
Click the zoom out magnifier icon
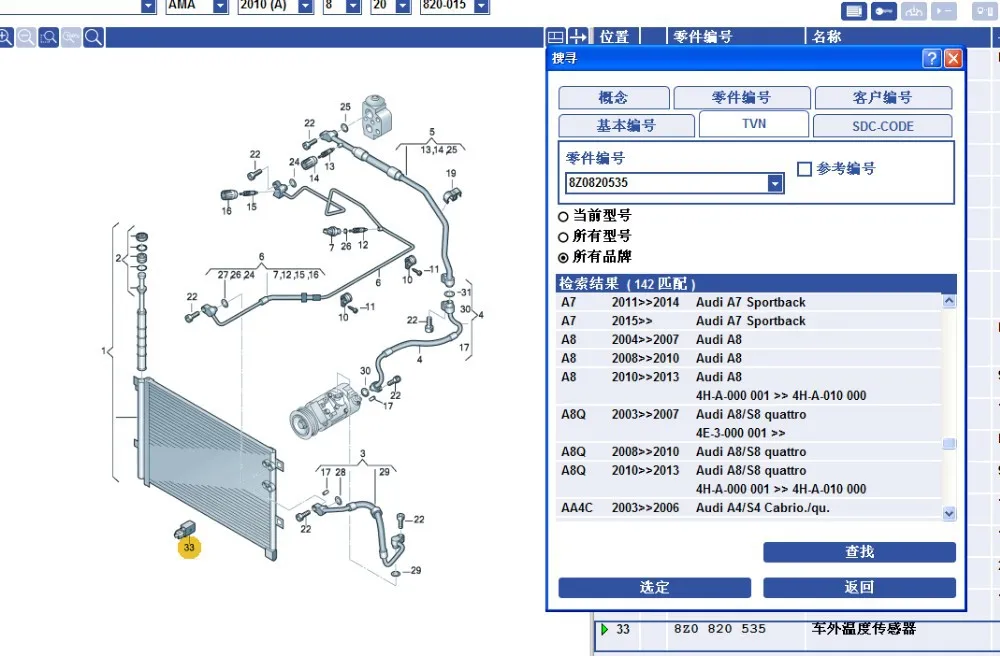point(26,37)
